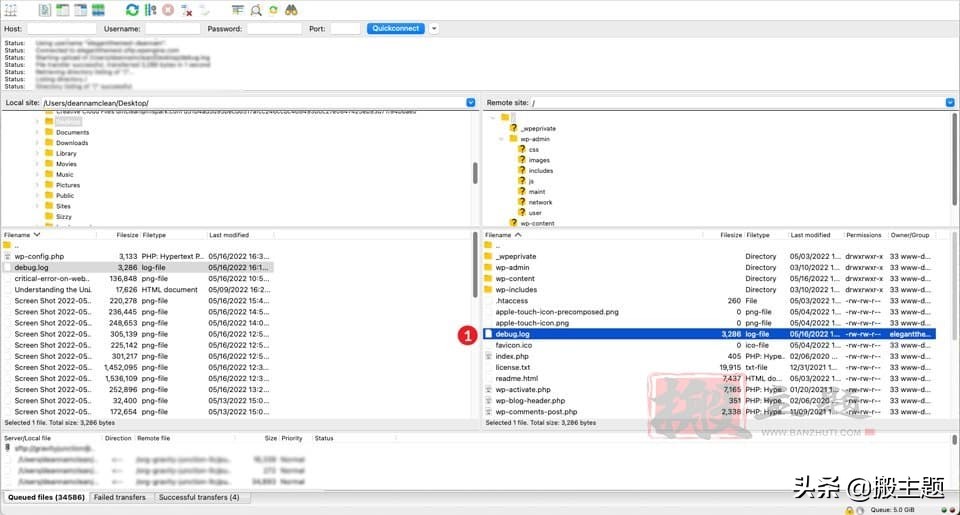
Task: Open the Site Manager icon
Action: click(x=13, y=10)
